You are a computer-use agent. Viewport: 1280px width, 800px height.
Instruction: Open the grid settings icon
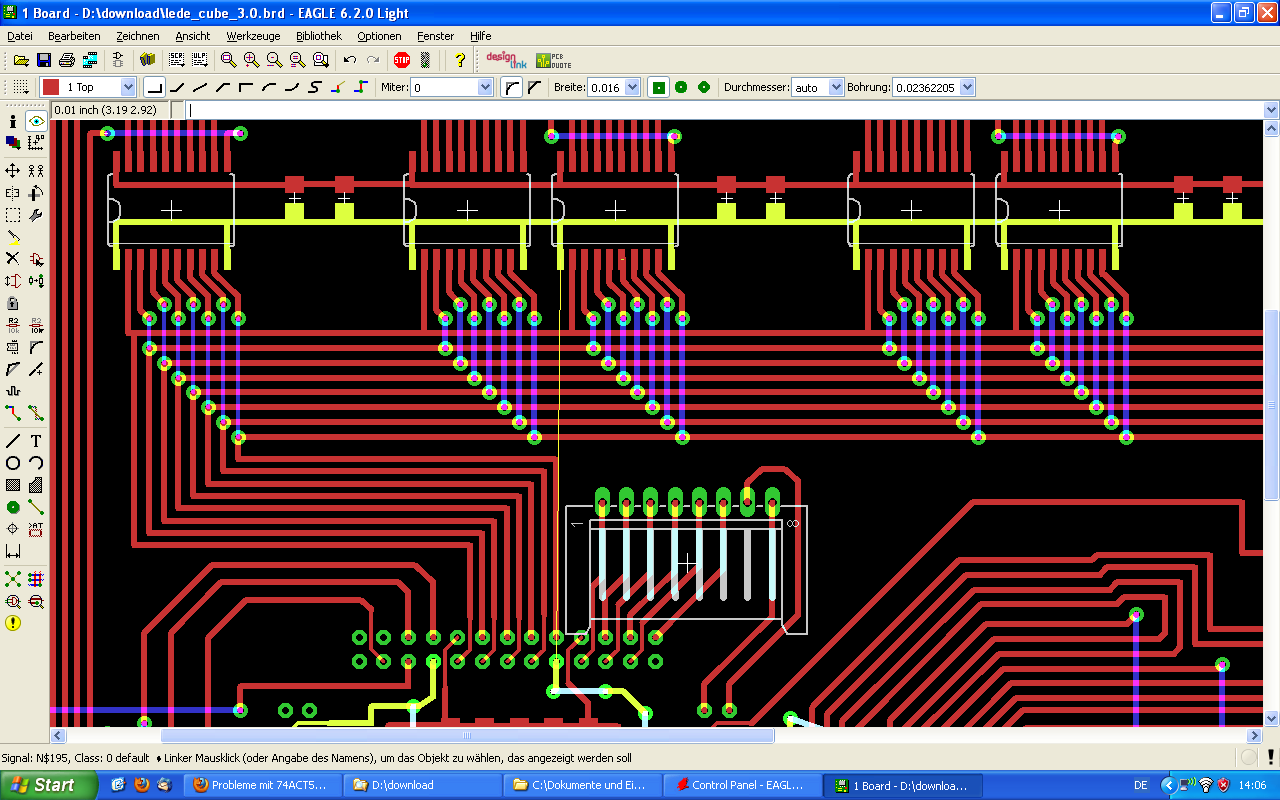[20, 87]
